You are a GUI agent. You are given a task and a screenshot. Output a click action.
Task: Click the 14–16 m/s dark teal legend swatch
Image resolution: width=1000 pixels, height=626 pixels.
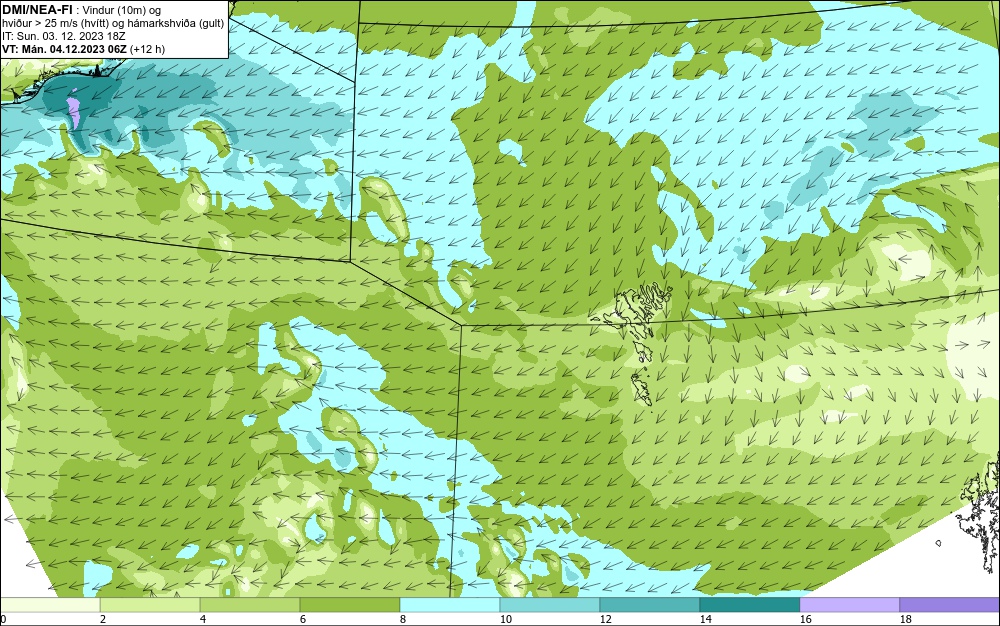click(x=750, y=605)
